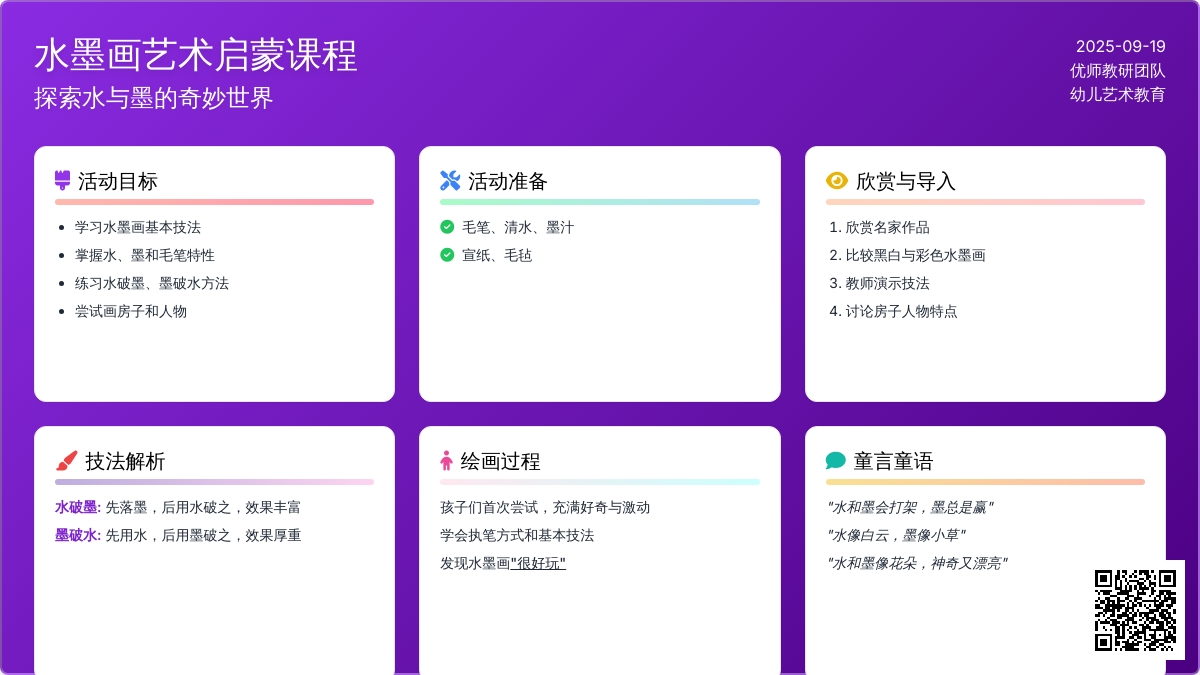Screen dimensions: 1200x675
Task: Click the paintbrush icon beside 技法解析
Action: pyautogui.click(x=66, y=461)
